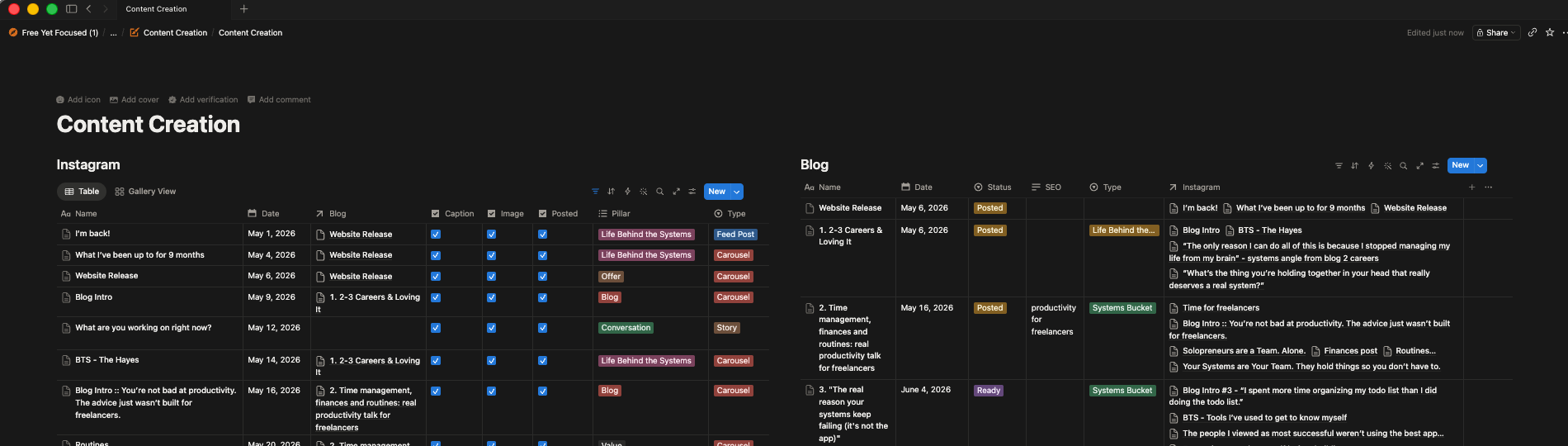Click New button in Instagram database
Viewport: 1568px width, 446px height.
(x=717, y=192)
